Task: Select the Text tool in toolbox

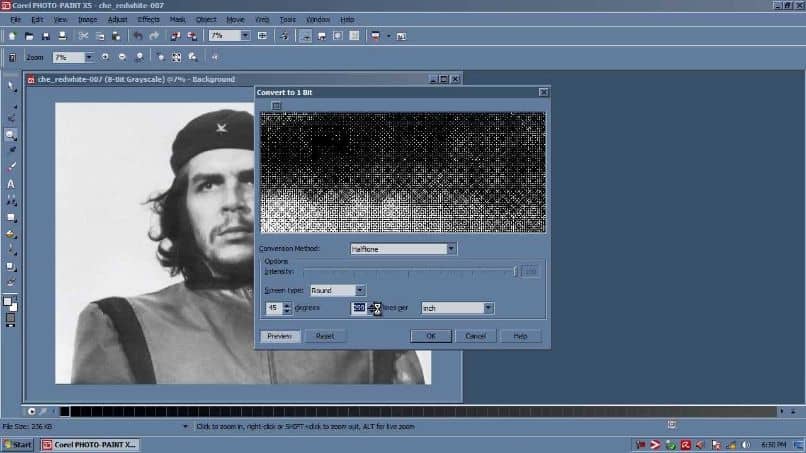Action: point(11,184)
